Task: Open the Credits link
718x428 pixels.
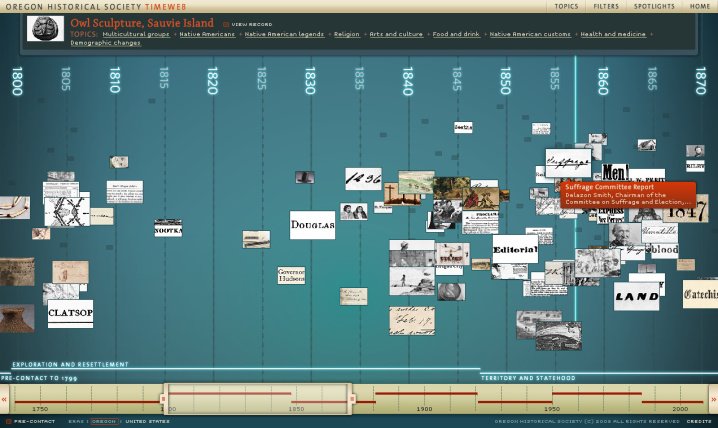Action: (699, 421)
